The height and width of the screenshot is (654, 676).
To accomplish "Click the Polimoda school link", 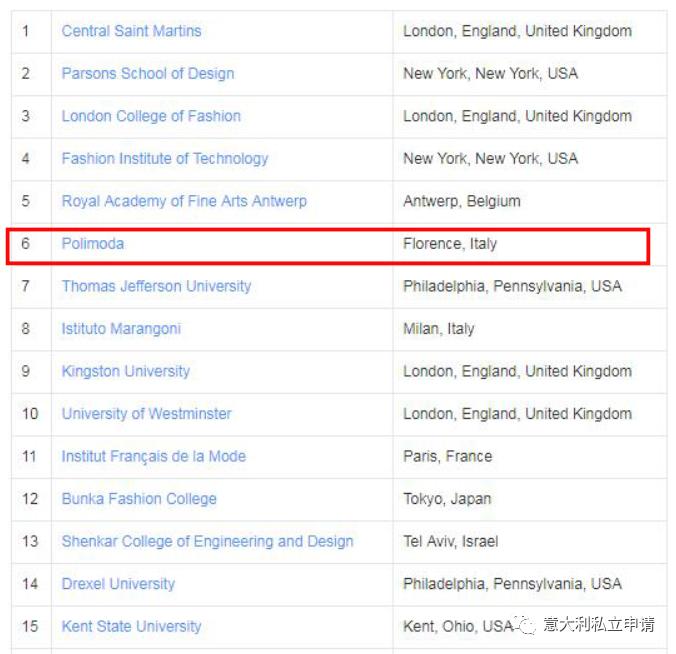I will [93, 244].
